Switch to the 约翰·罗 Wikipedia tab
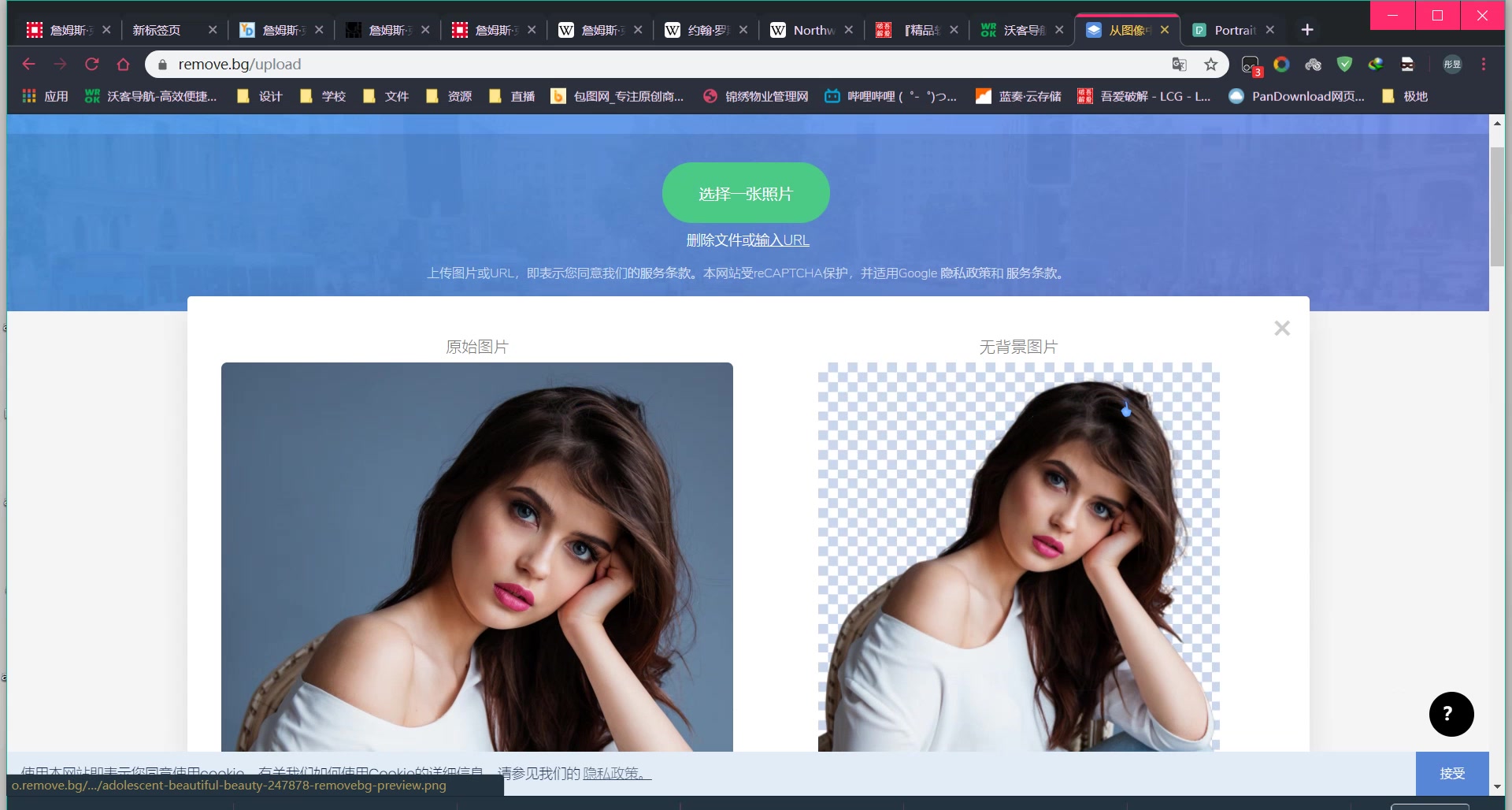Viewport: 1512px width, 810px height. pyautogui.click(x=706, y=30)
